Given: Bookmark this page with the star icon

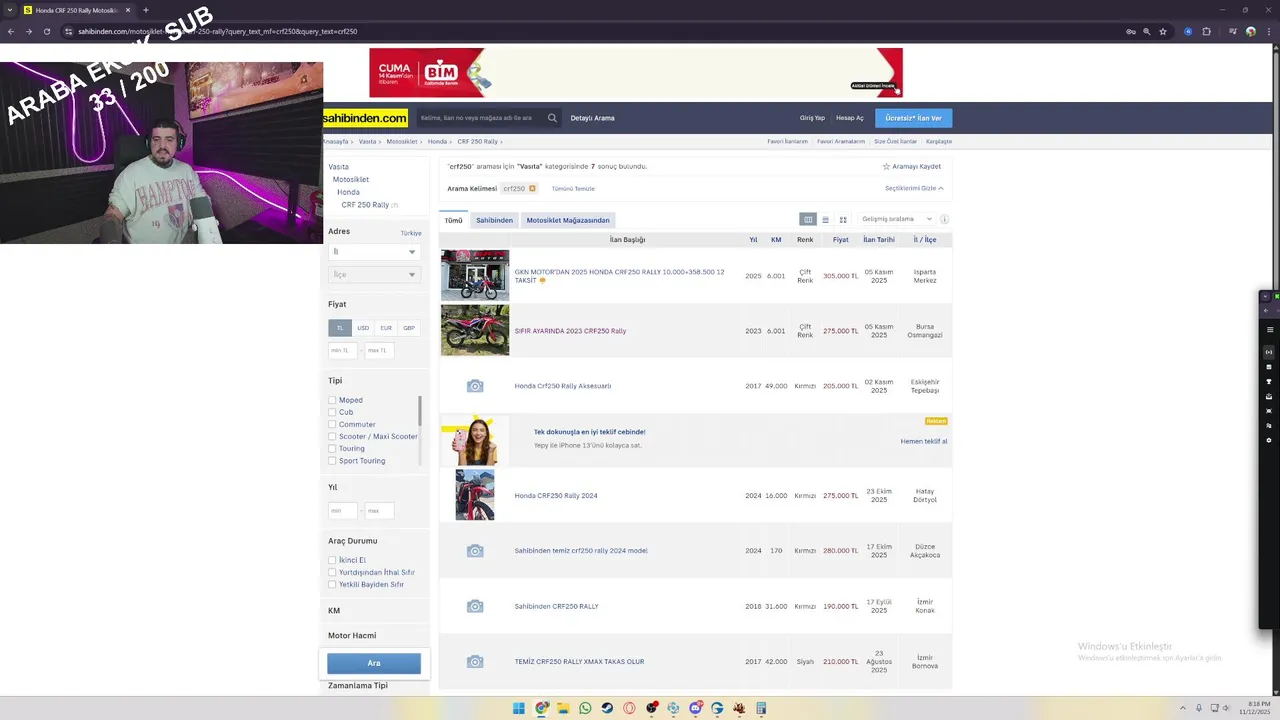Looking at the screenshot, I should (1163, 31).
